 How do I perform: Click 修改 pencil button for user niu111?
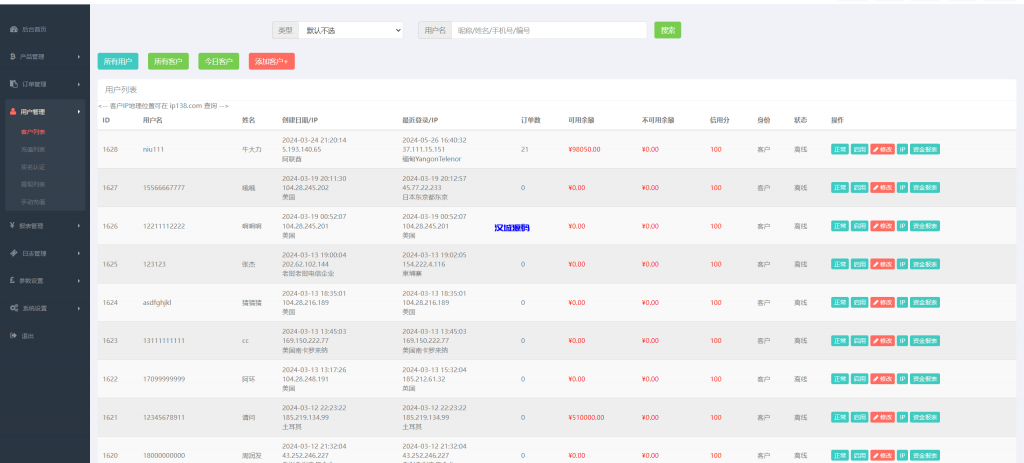pyautogui.click(x=882, y=149)
